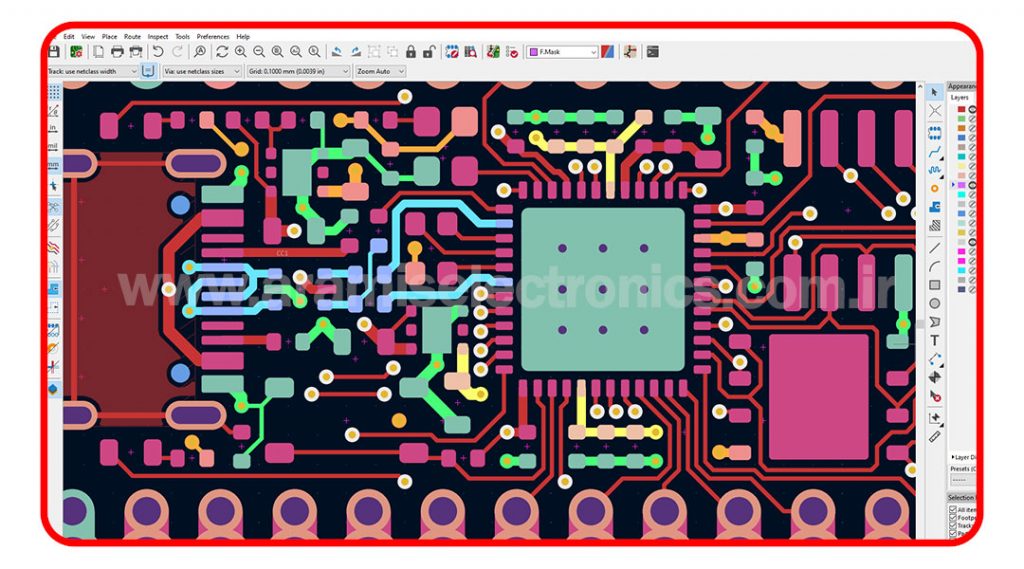
Task: Zoom in with the plus magnifier
Action: tap(241, 52)
